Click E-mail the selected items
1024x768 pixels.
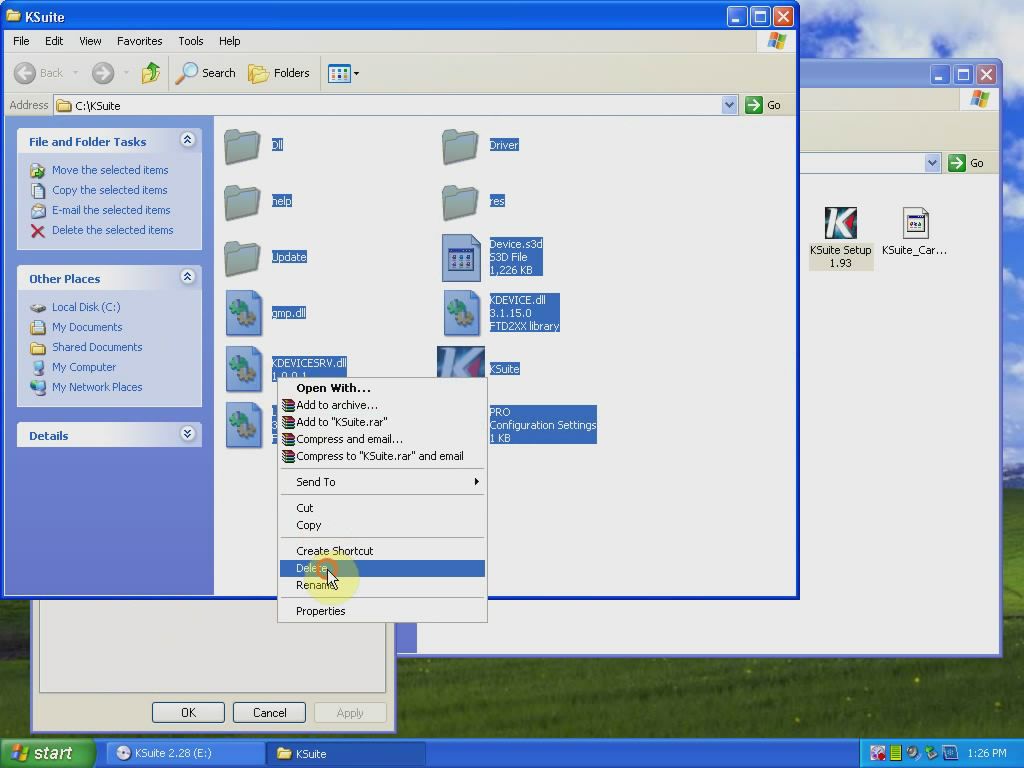coord(111,210)
